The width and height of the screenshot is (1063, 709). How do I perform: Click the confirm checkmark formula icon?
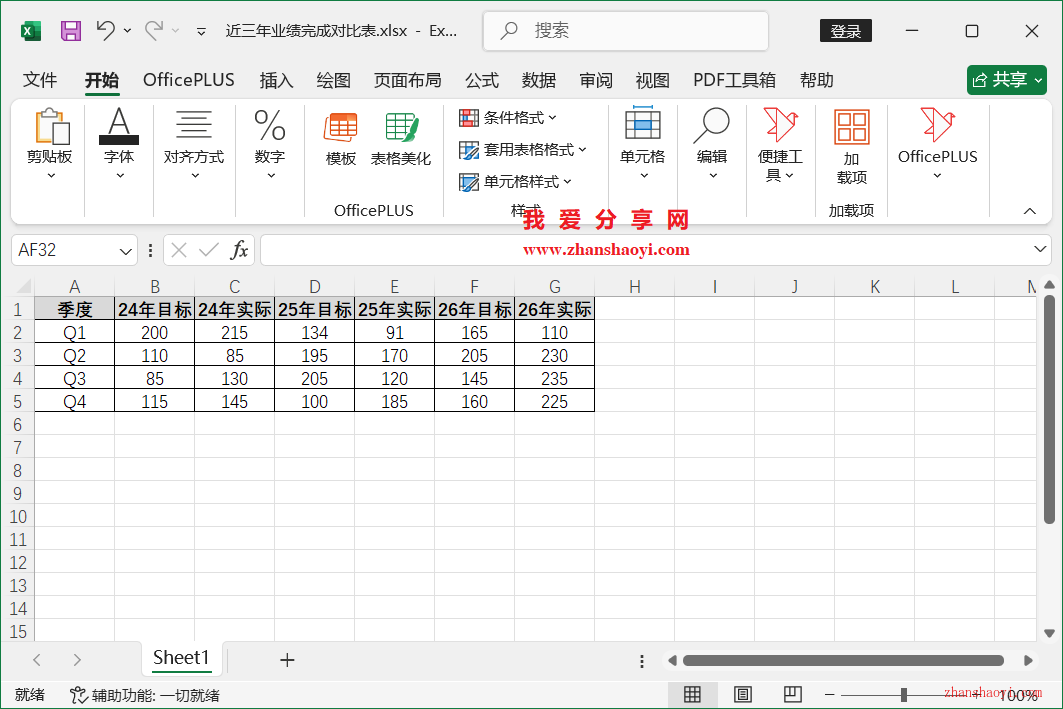(209, 250)
